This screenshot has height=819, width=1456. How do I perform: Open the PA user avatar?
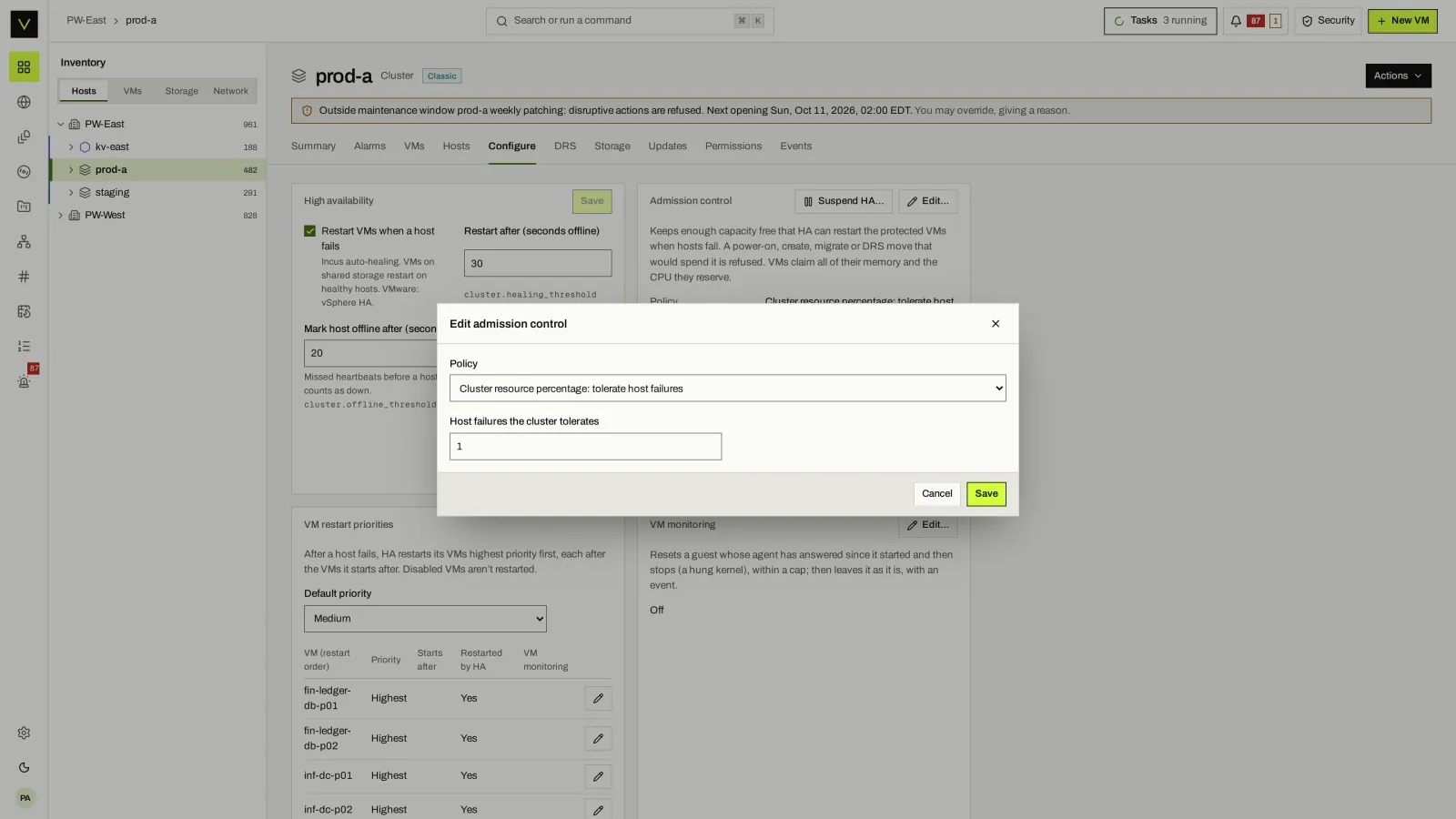25,798
